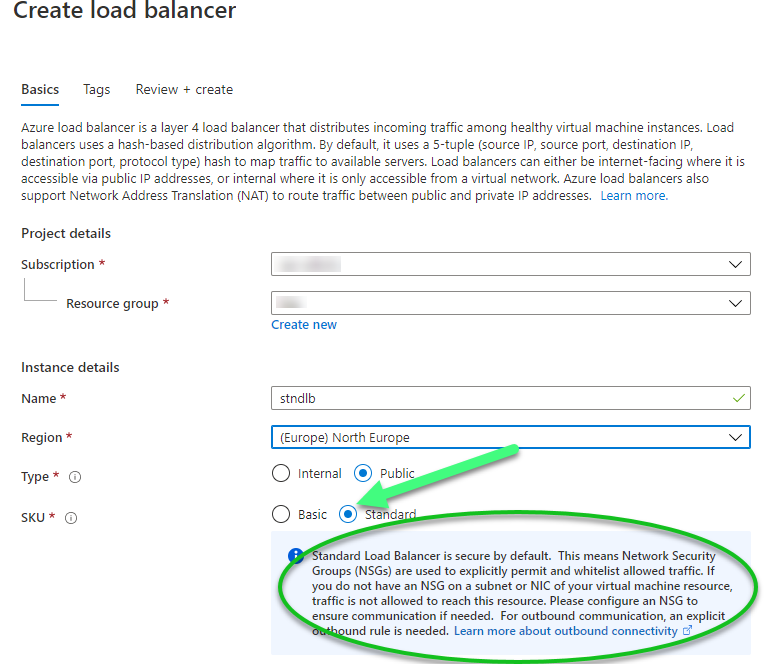778x664 pixels.
Task: Show the SKU info tooltip icon
Action: coord(71,518)
